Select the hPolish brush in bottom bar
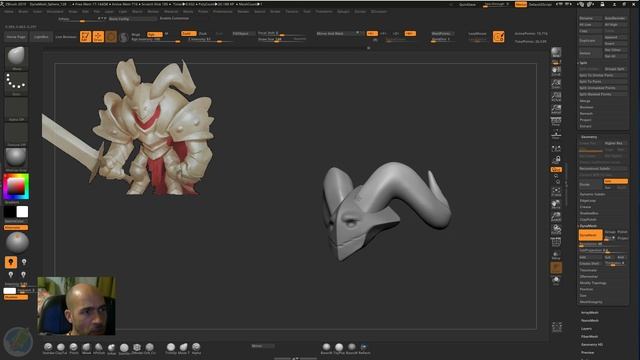Viewport: 640px width, 360px height. click(x=99, y=348)
